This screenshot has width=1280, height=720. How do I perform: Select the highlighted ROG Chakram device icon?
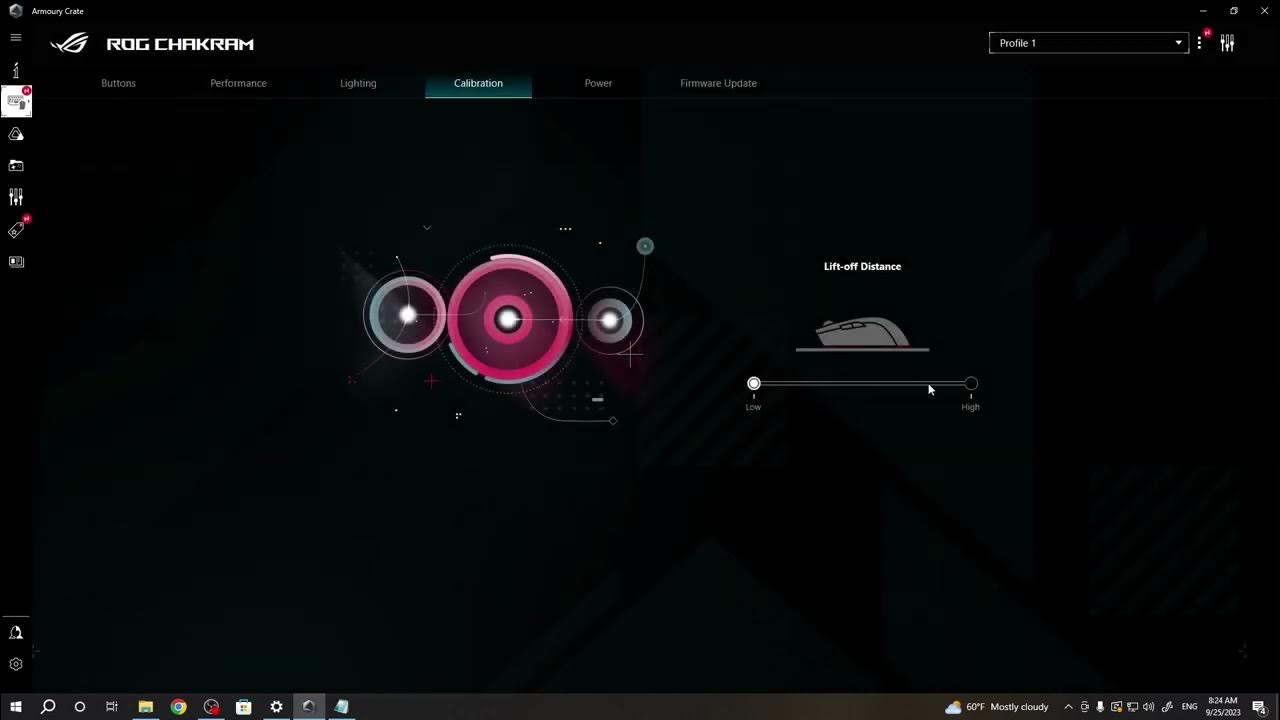pyautogui.click(x=16, y=100)
